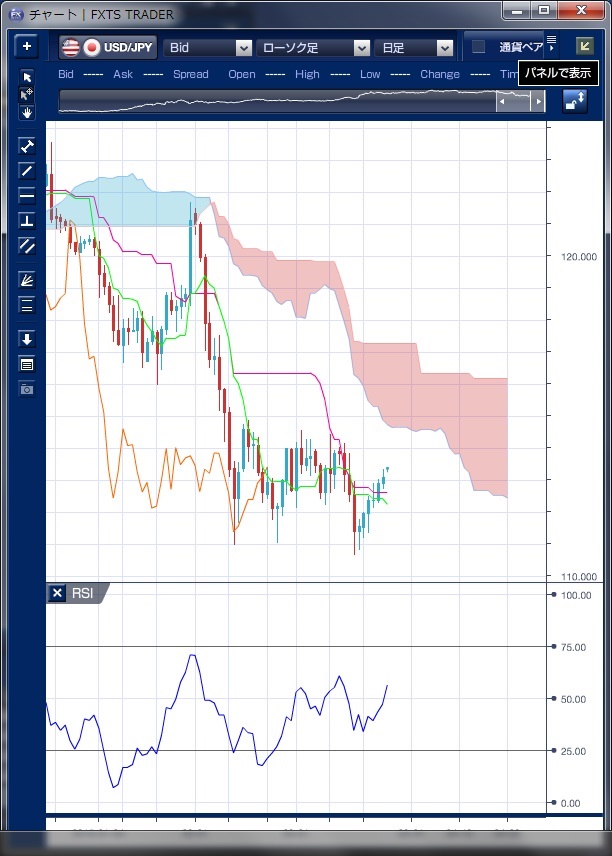Select the parallel channel lines tool
Image resolution: width=612 pixels, height=856 pixels.
pos(27,246)
